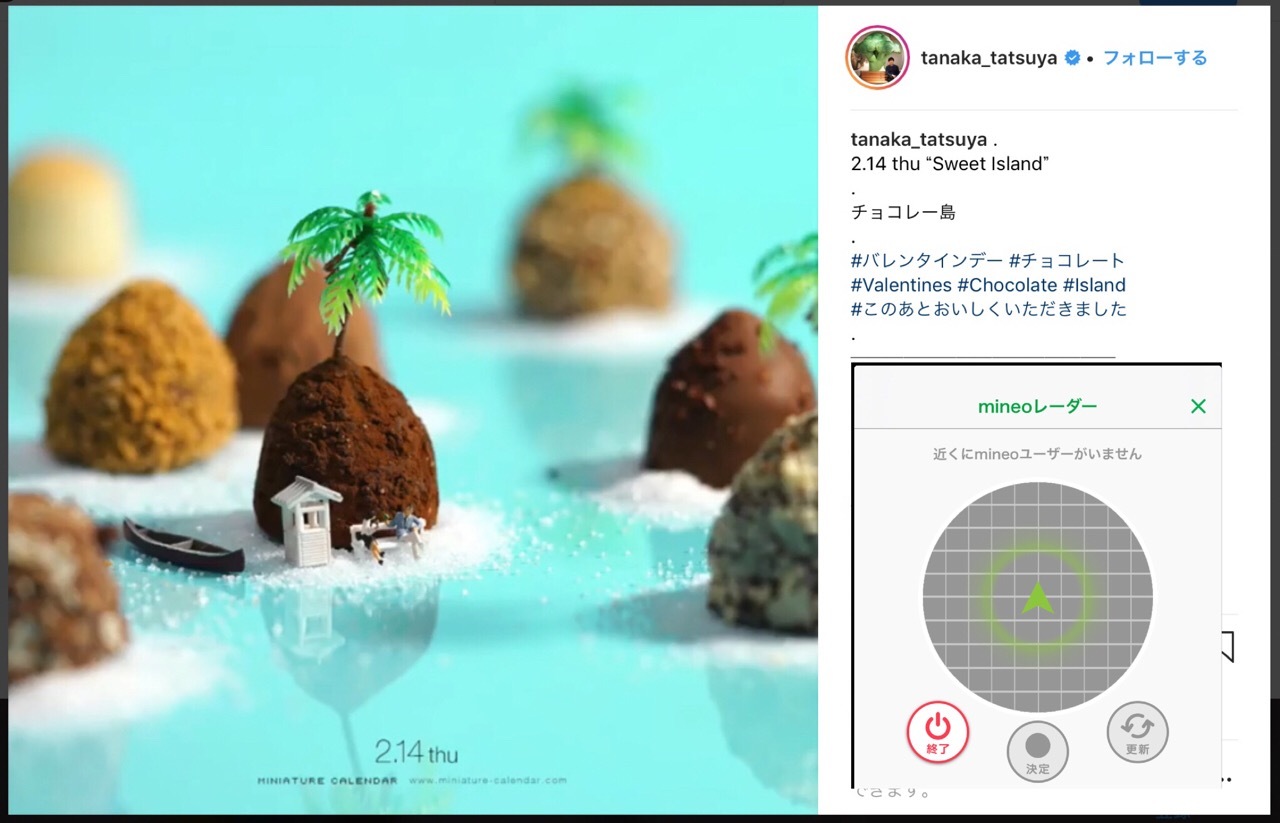Click the bookmark icon behind the radar popup
Viewport: 1280px width, 823px height.
[x=1227, y=648]
